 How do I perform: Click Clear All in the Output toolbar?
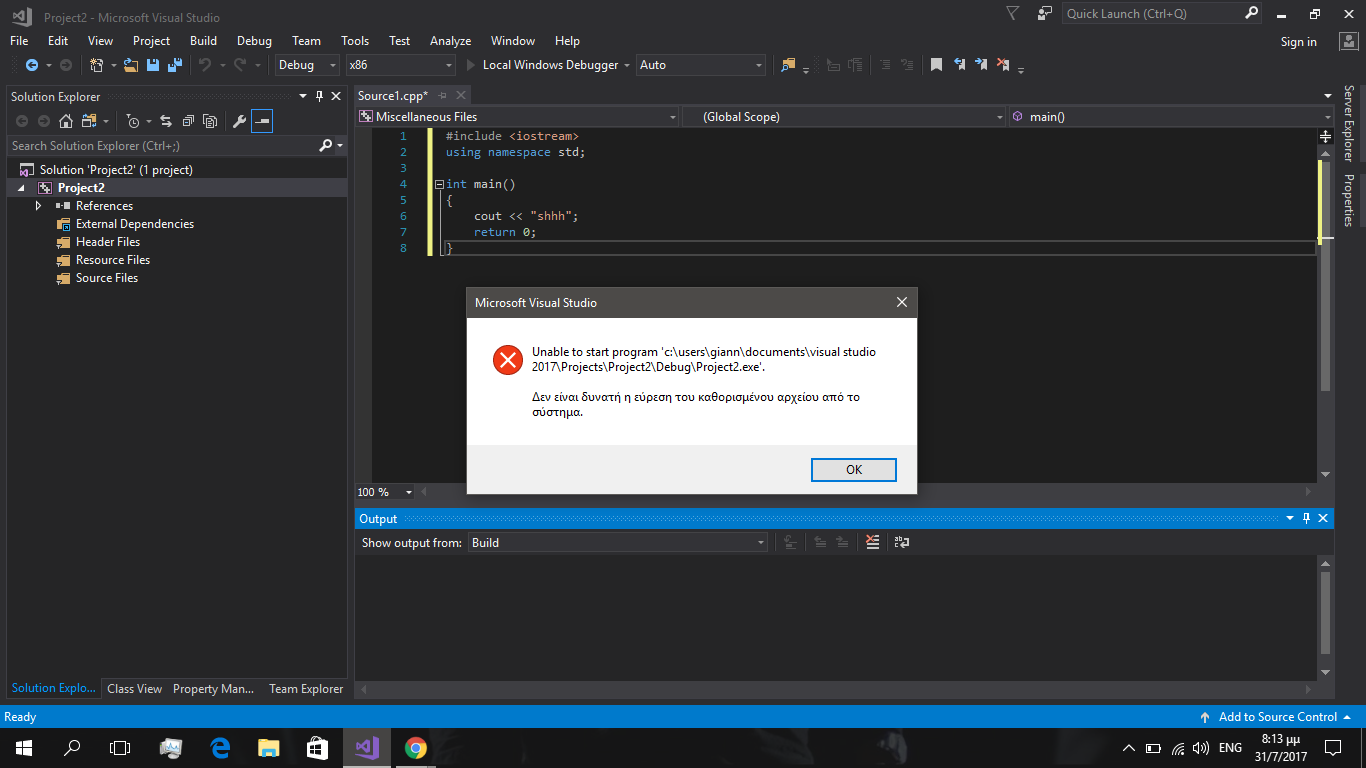tap(872, 542)
